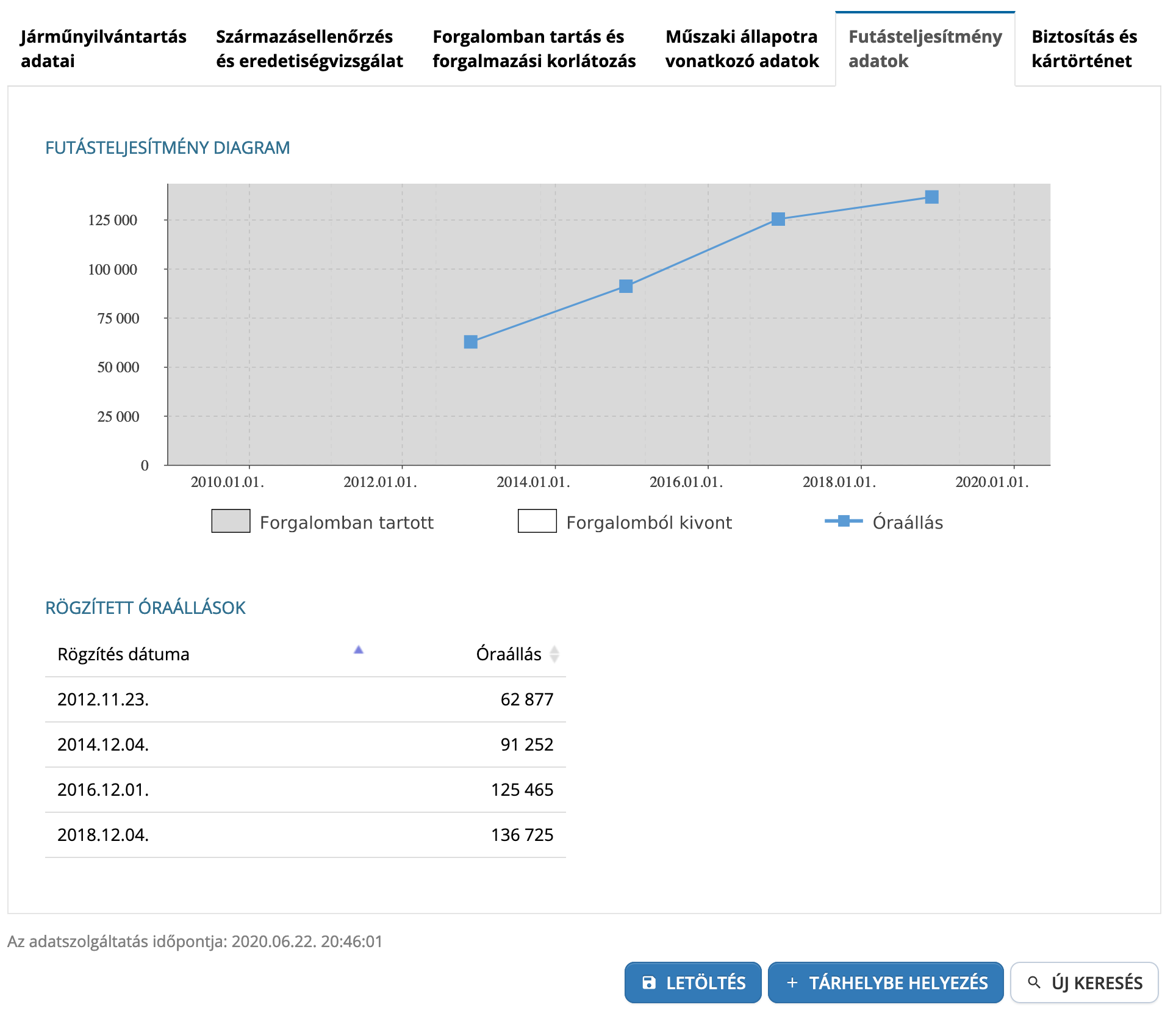The width and height of the screenshot is (1176, 1024).
Task: Click the 136 725 odometer value
Action: coord(522,835)
